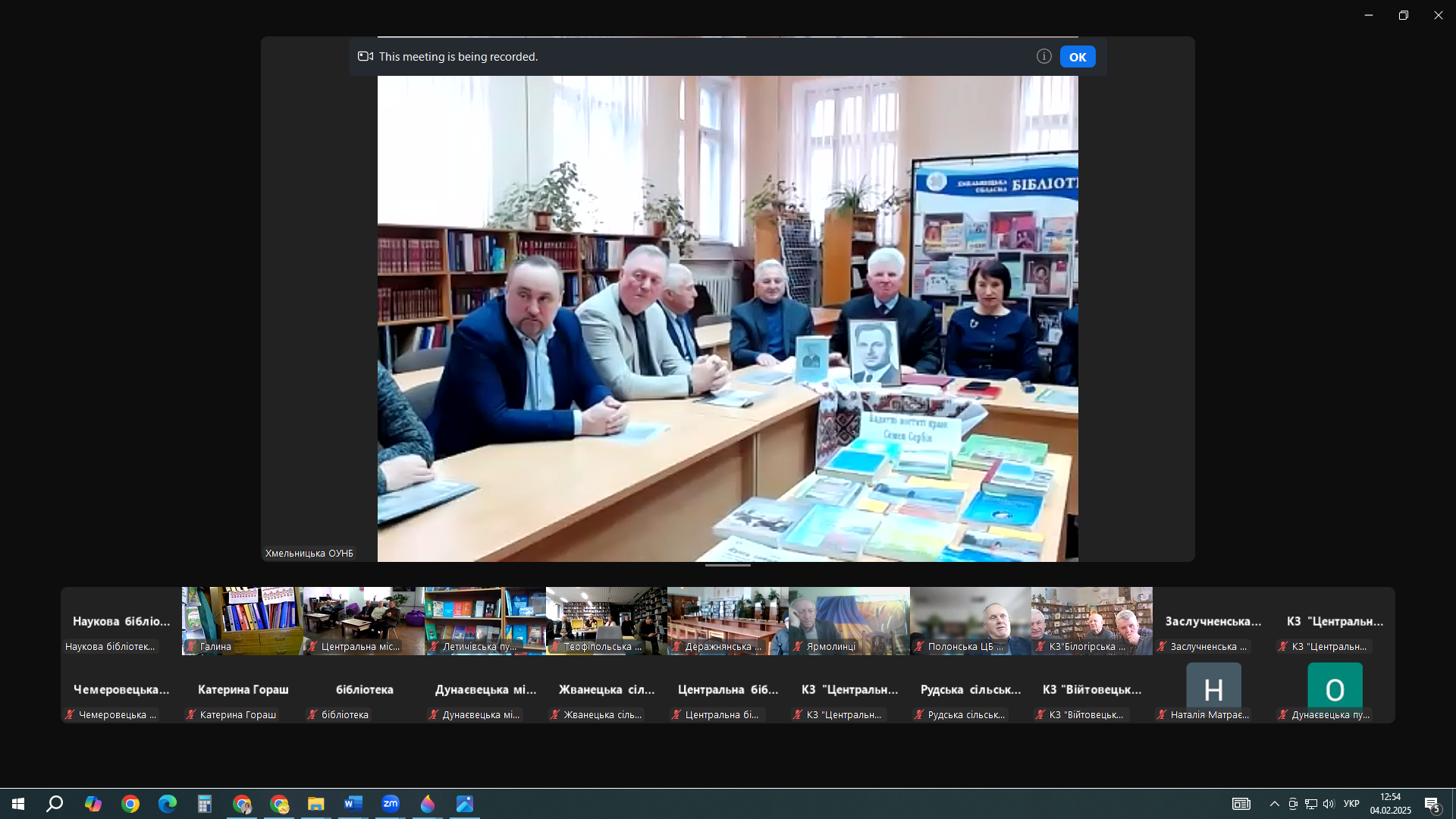The image size is (1456, 819).
Task: Click the green О avatar tile
Action: pyautogui.click(x=1335, y=689)
